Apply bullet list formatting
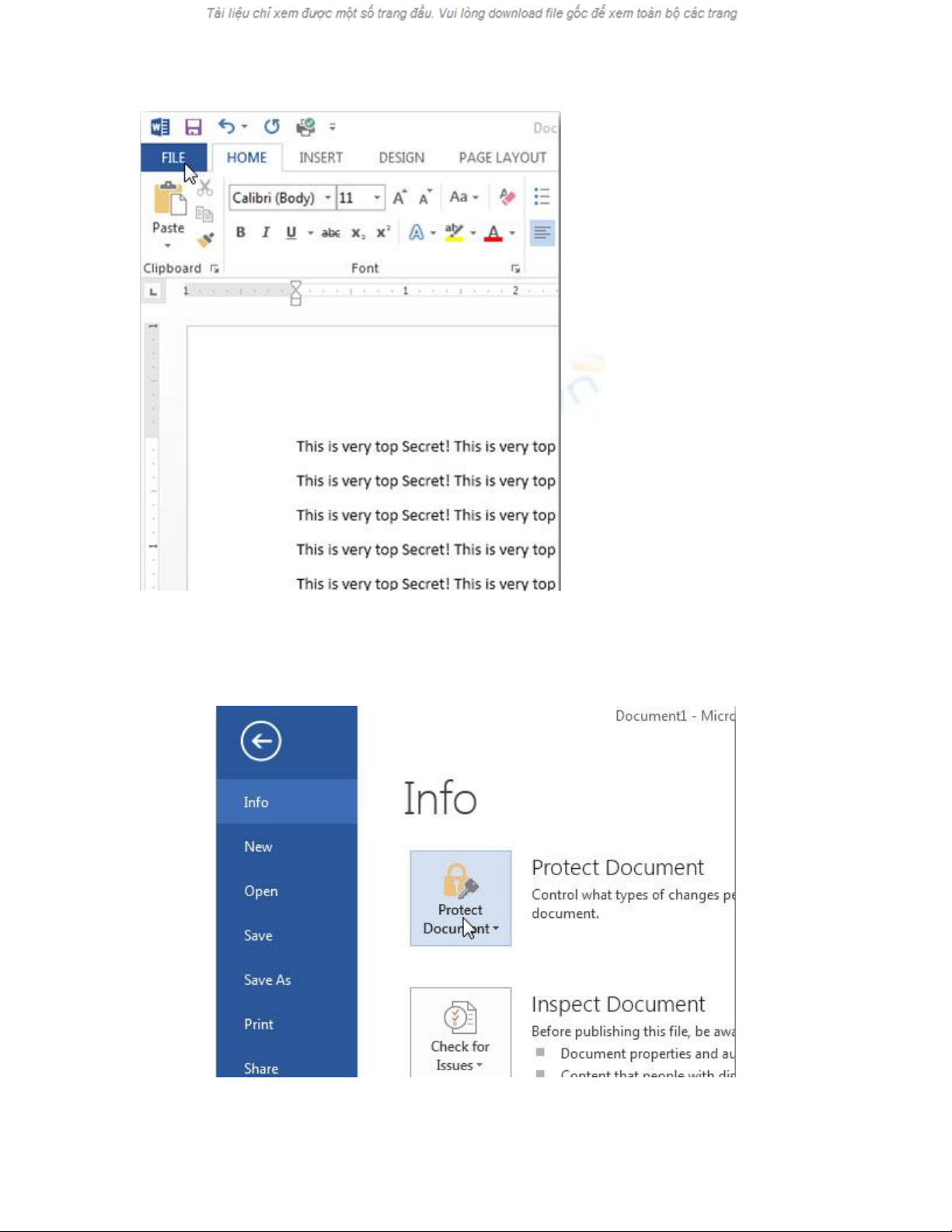The width and height of the screenshot is (952, 1232). pos(542,197)
